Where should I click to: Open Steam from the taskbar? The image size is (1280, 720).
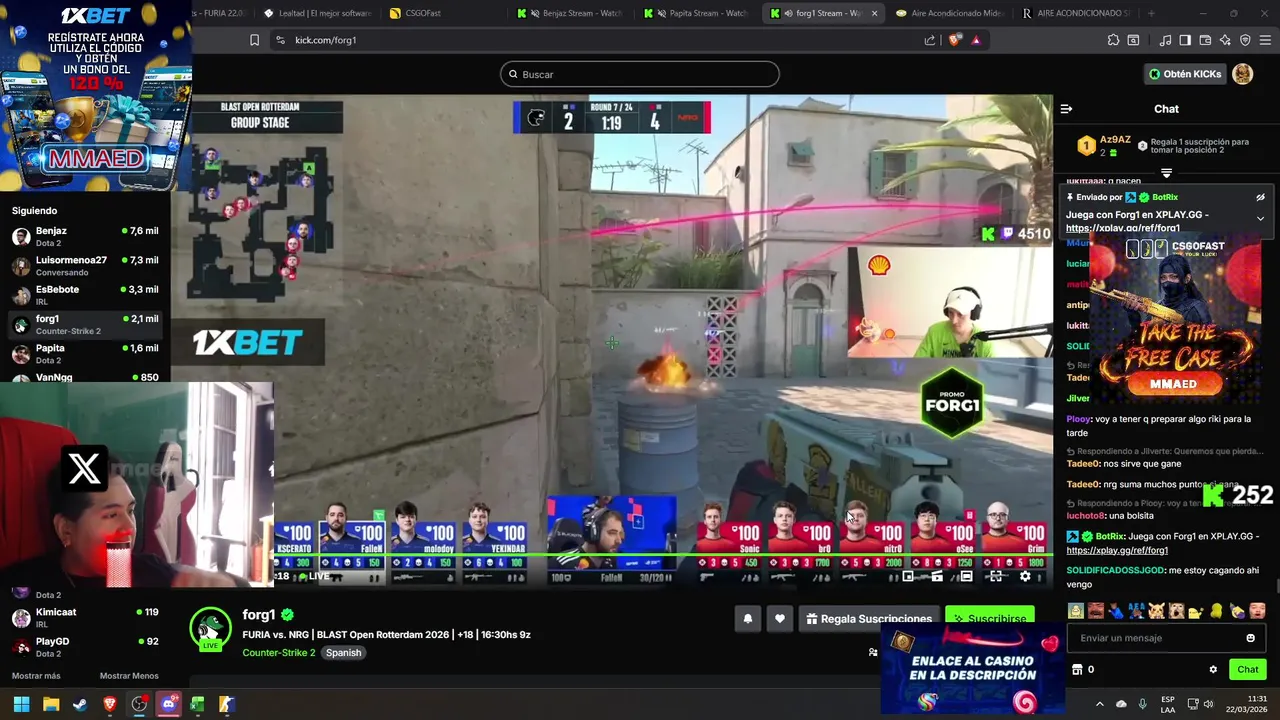(80, 704)
